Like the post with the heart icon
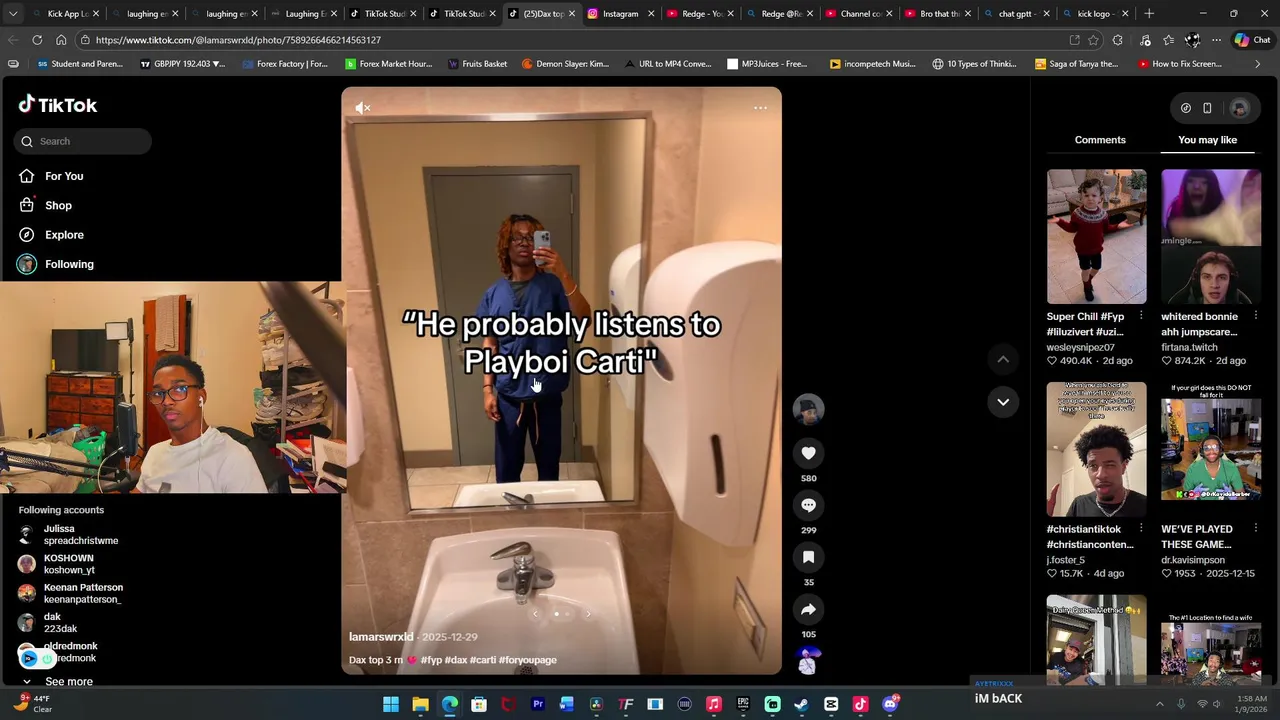 pyautogui.click(x=808, y=453)
